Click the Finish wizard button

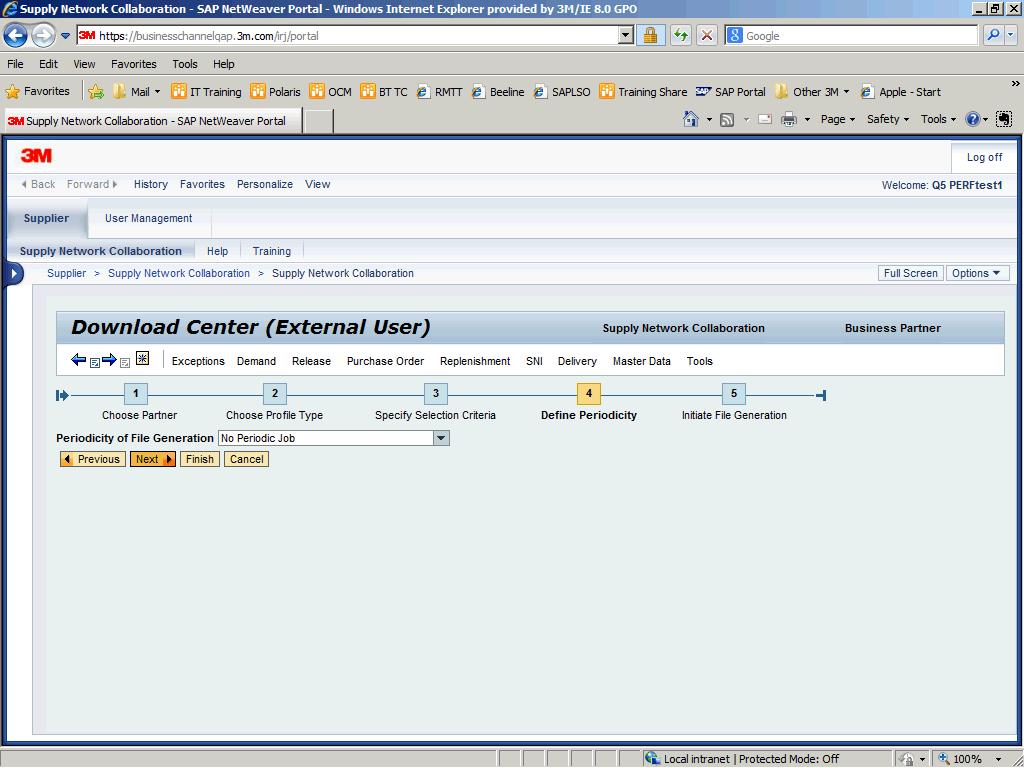(x=200, y=459)
